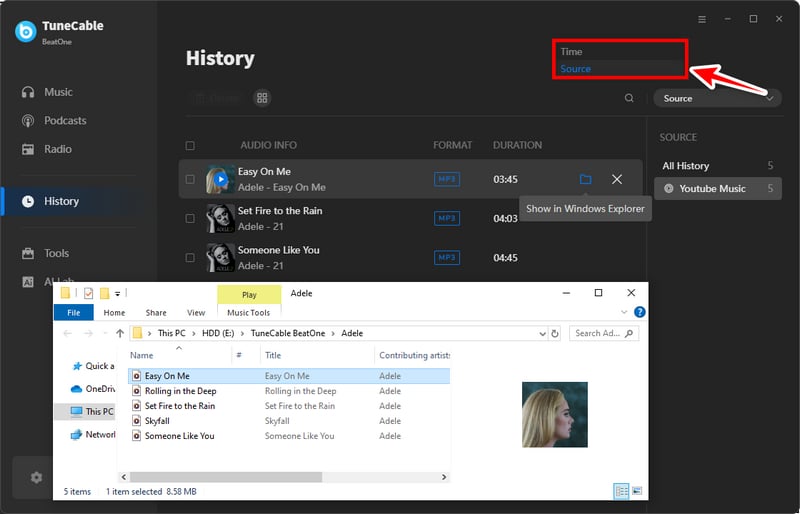
Task: Click TuneCable BeatOne in the address path
Action: click(x=288, y=333)
